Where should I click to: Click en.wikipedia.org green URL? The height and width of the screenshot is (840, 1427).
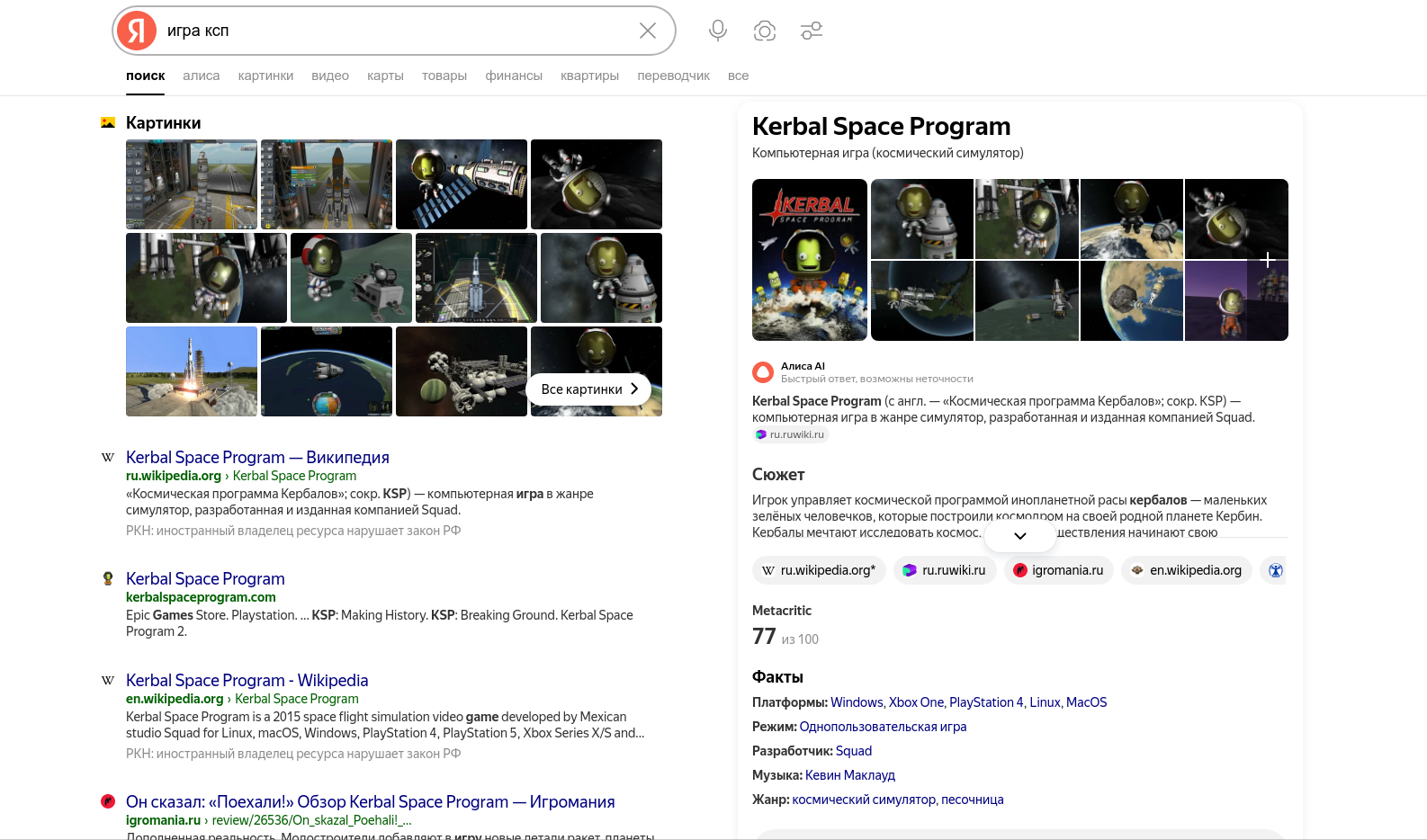pos(175,699)
